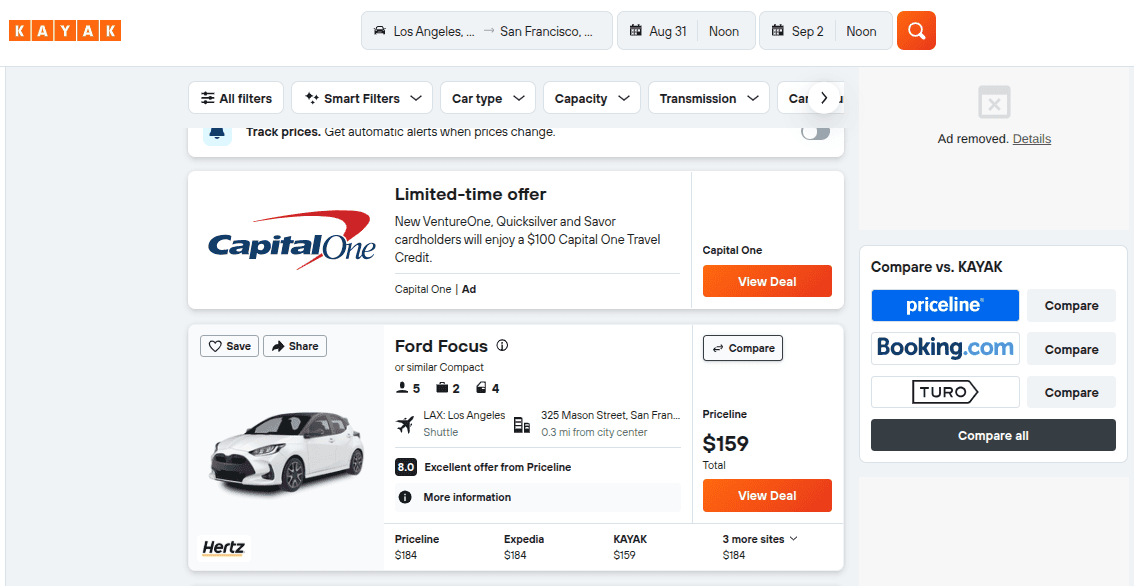The width and height of the screenshot is (1134, 586).
Task: Click the building icon beside Mason Street address
Action: pos(521,423)
